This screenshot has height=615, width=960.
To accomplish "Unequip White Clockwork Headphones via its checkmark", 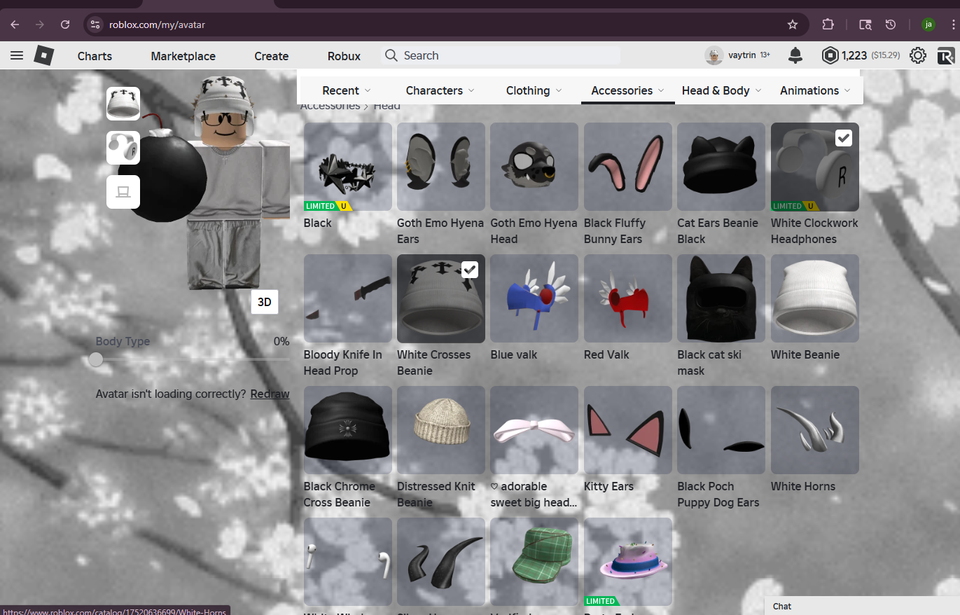I will coord(843,139).
